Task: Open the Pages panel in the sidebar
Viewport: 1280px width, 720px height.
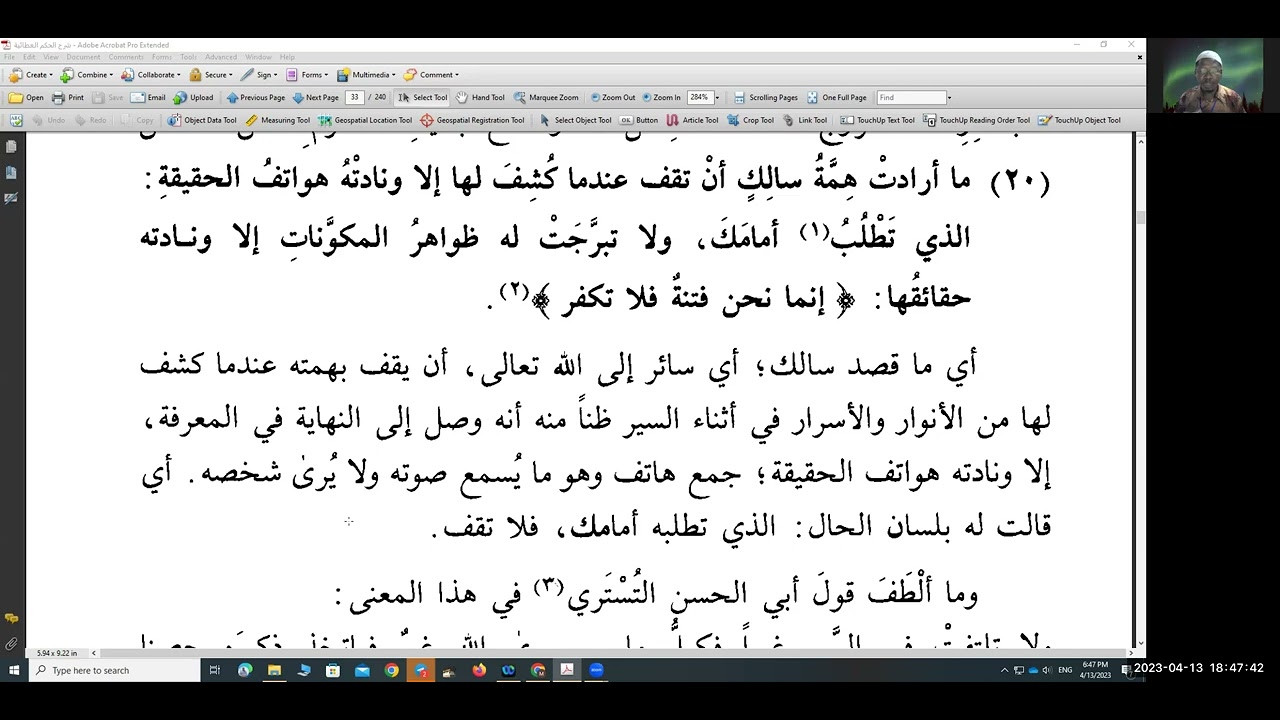Action: 11,147
